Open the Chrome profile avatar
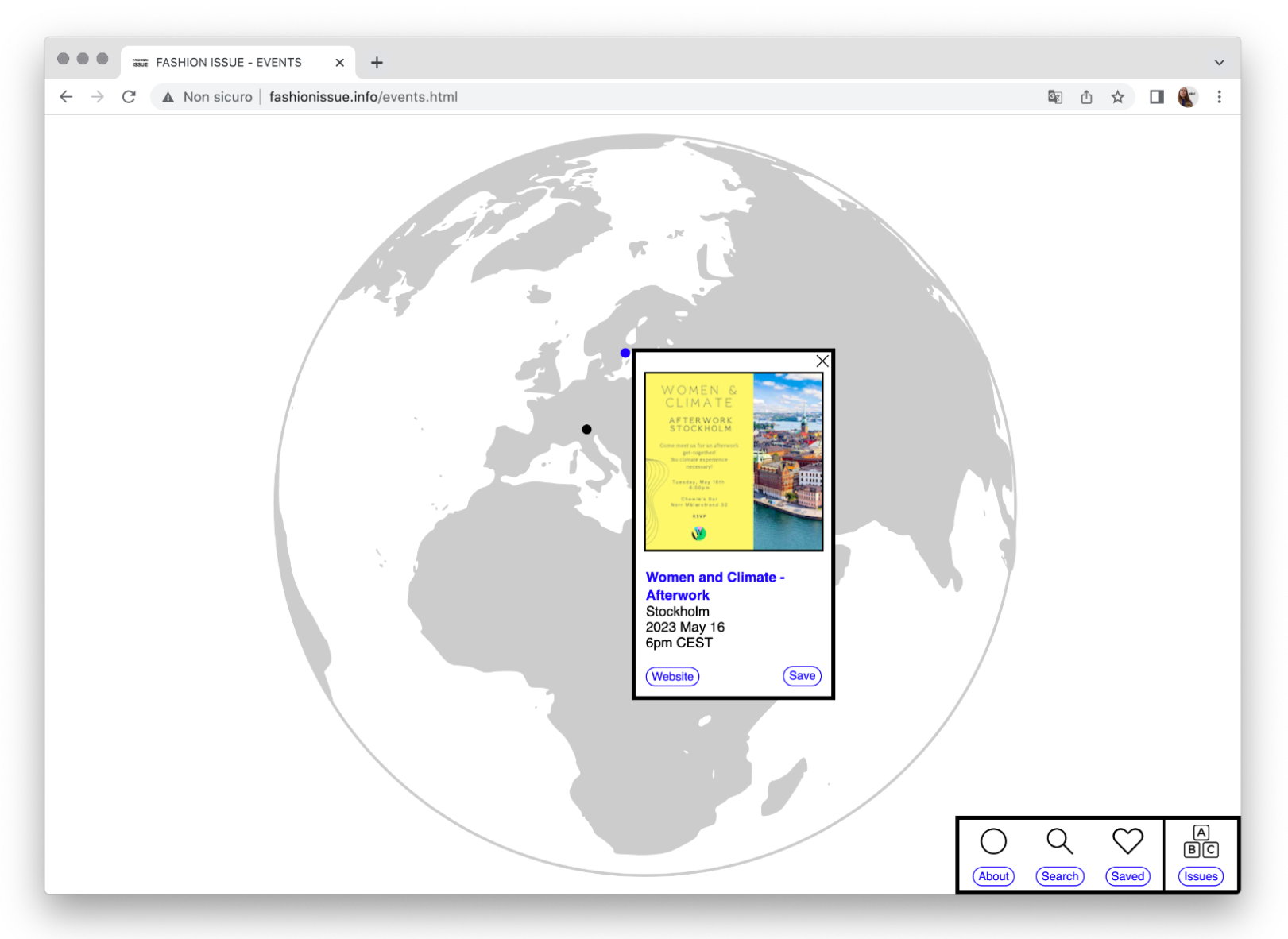This screenshot has height=939, width=1288. tap(1187, 97)
